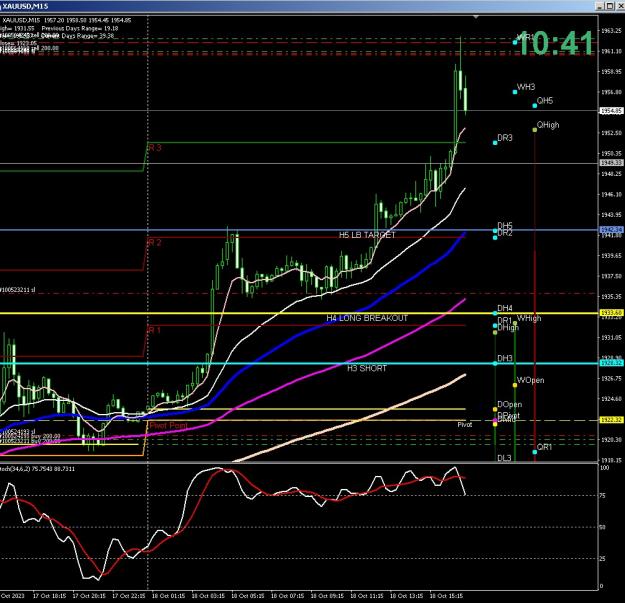Image resolution: width=625 pixels, height=603 pixels.
Task: Click the 1952.50 price scale value
Action: point(611,133)
